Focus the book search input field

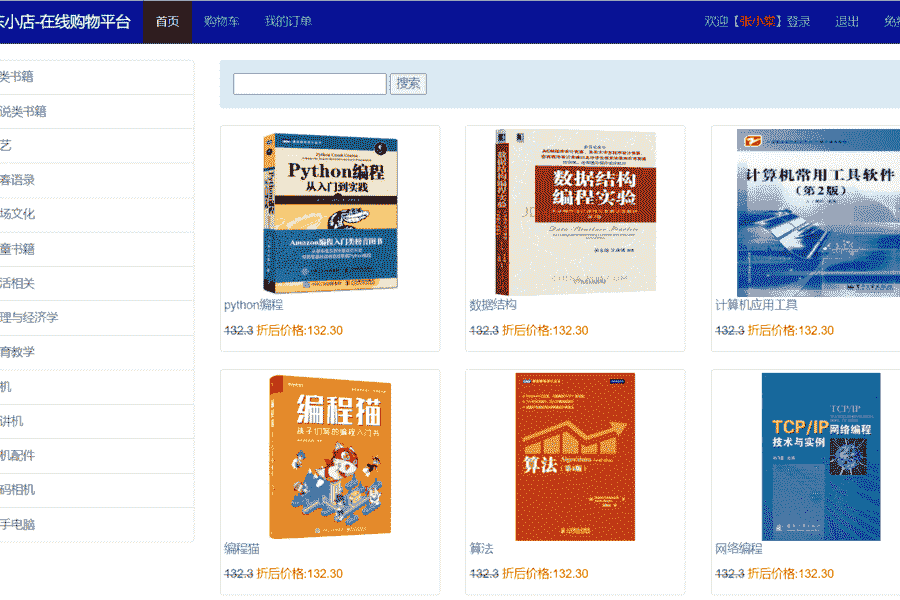tap(310, 84)
